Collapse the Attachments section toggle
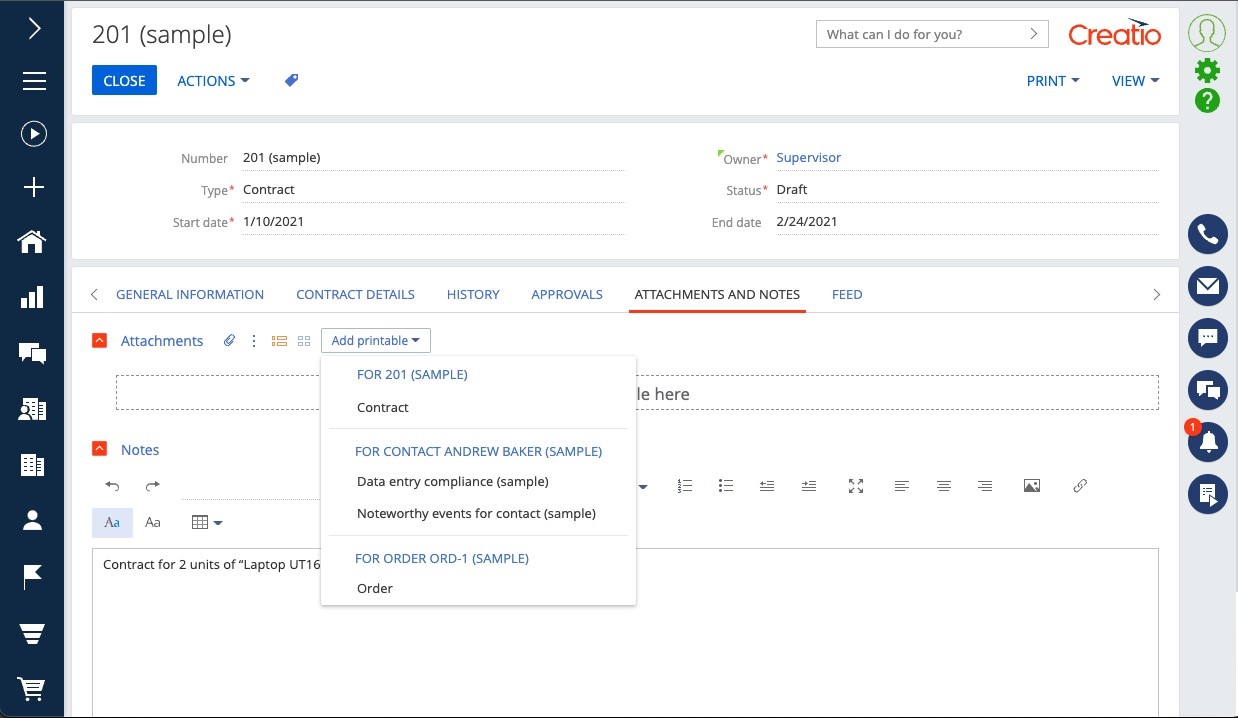1238x718 pixels. 99,341
